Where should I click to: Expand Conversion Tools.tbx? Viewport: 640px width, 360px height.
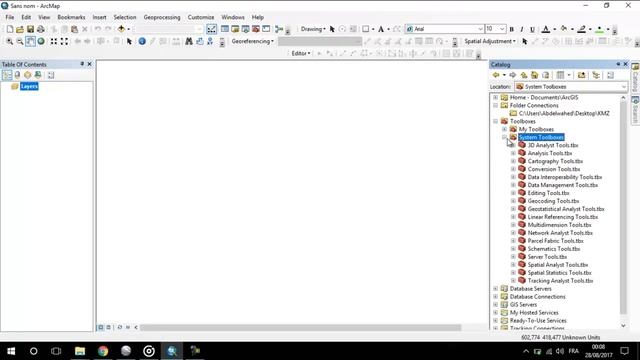pos(513,169)
